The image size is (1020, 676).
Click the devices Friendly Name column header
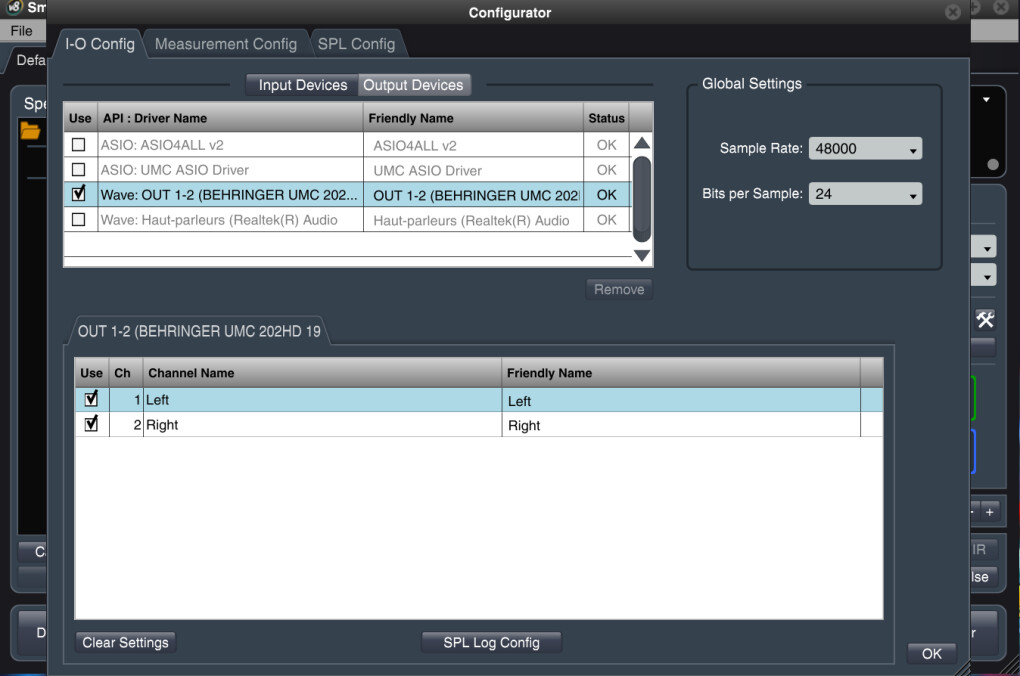(x=473, y=118)
